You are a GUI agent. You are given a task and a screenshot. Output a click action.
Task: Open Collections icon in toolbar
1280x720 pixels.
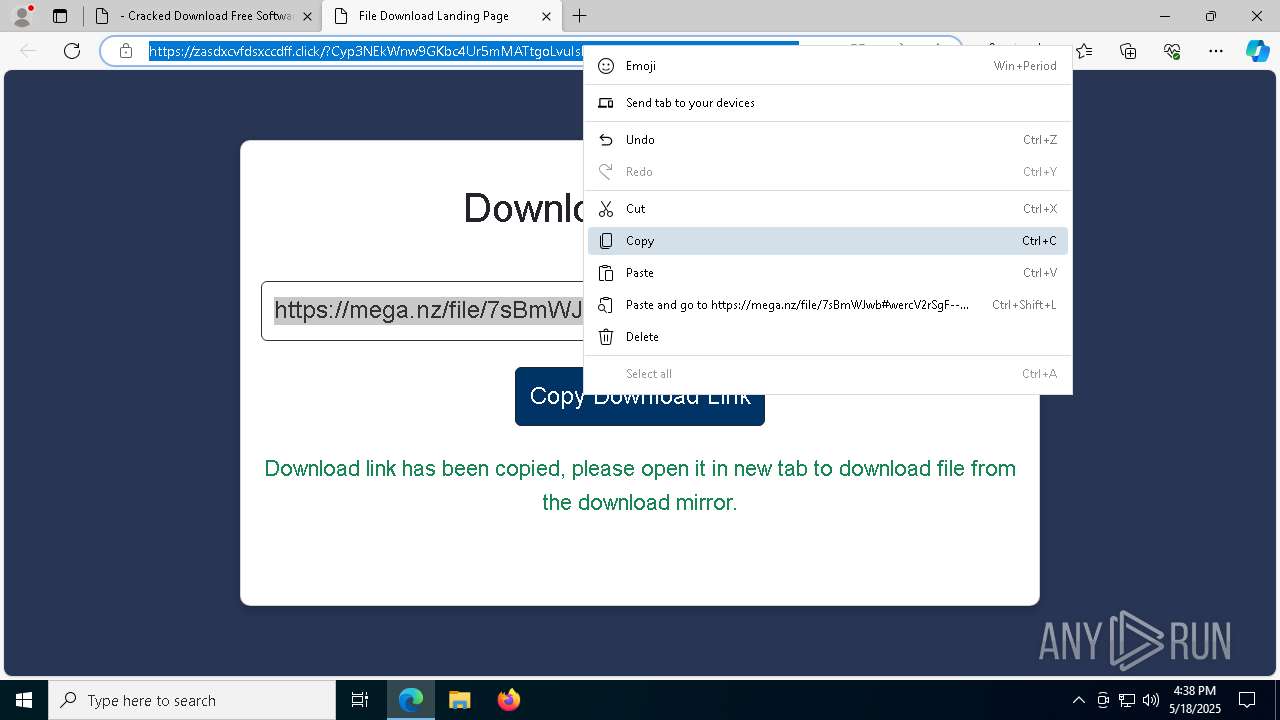pos(1128,51)
